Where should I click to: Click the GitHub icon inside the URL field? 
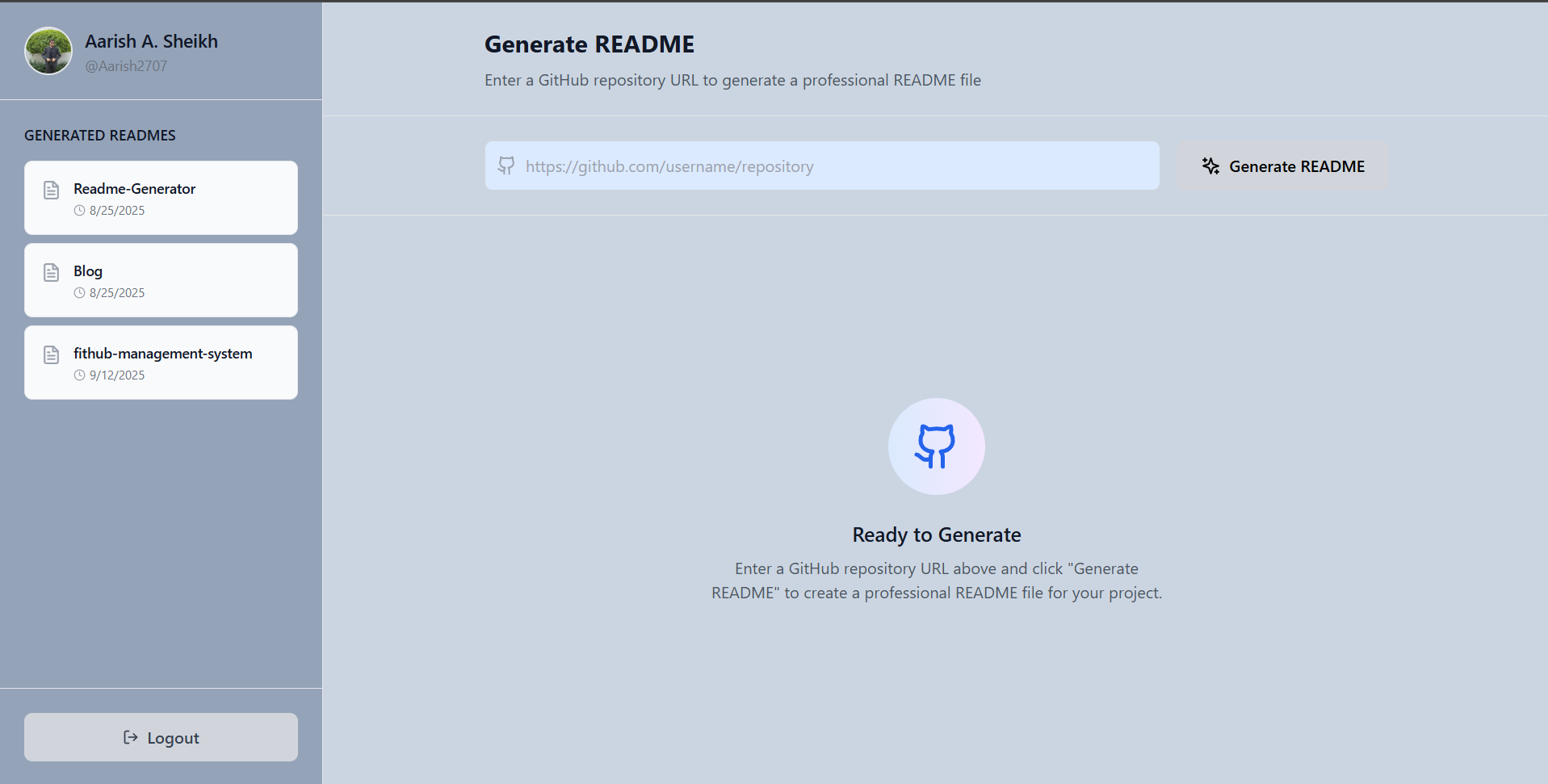click(506, 166)
